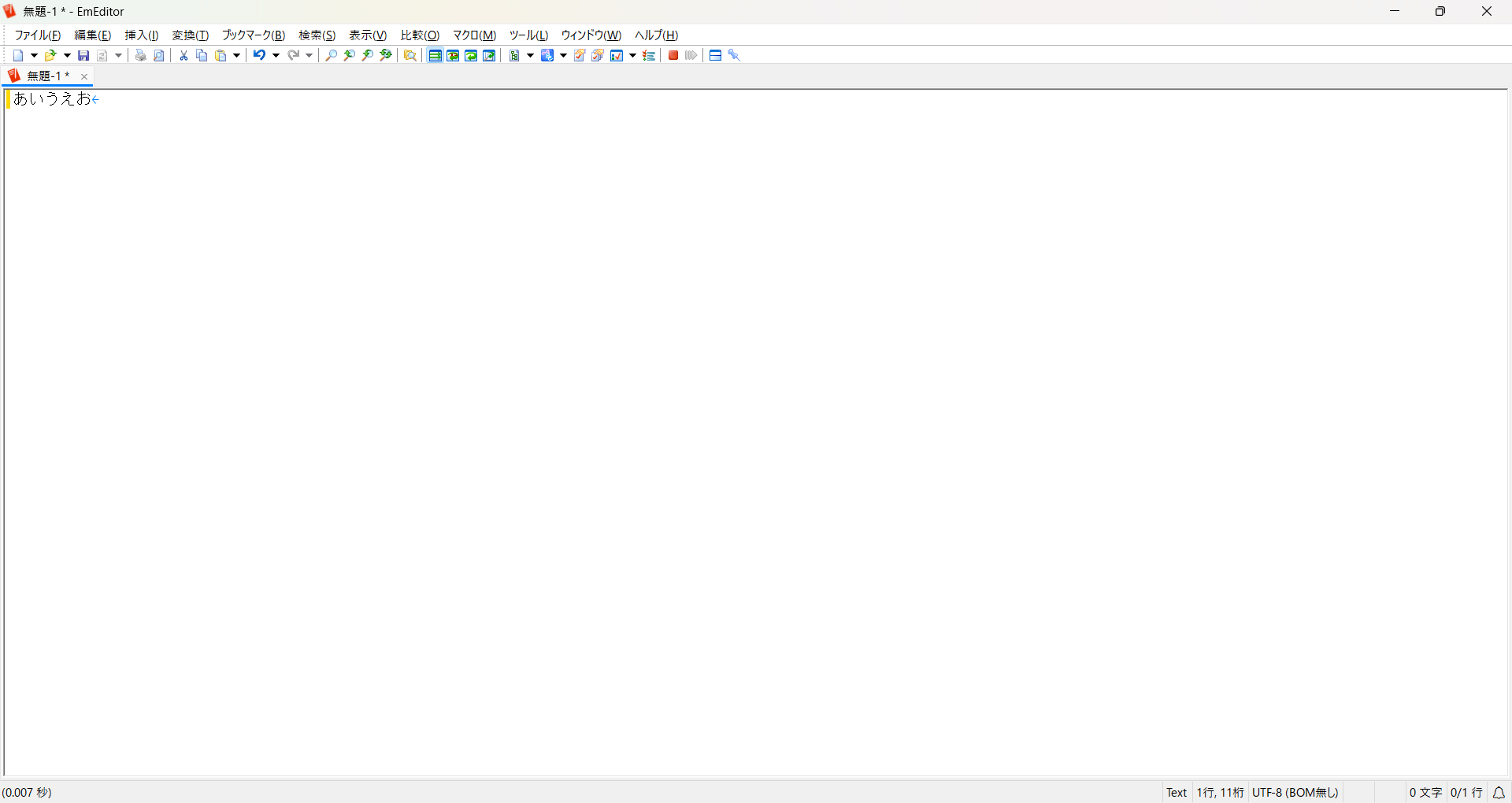Viewport: 1512px width, 803px height.
Task: Expand the Paste options dropdown arrow
Action: 236,55
